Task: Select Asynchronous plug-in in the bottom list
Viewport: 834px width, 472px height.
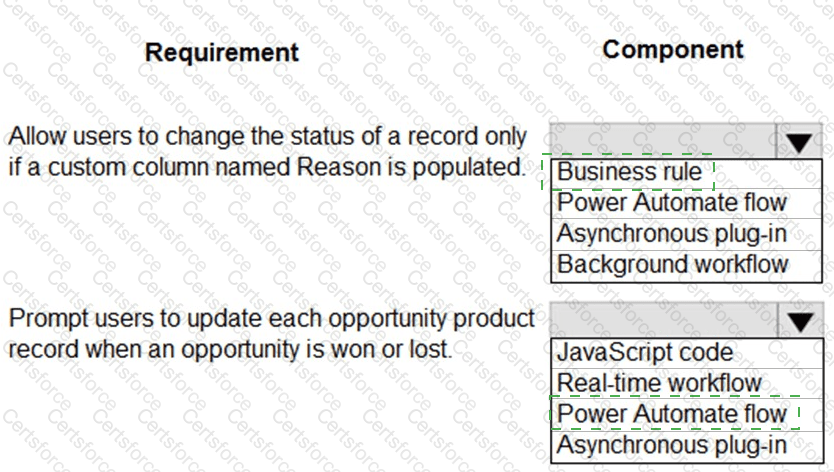Action: (x=672, y=445)
